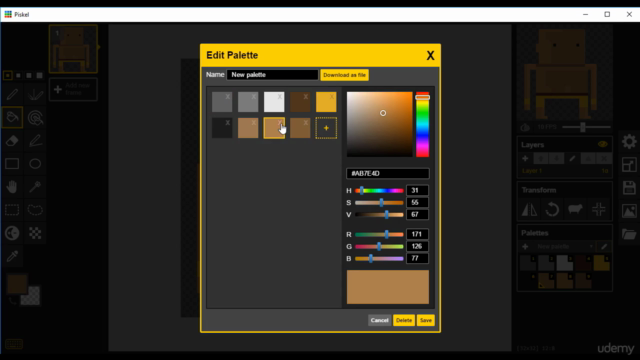Viewport: 640px width, 360px height.
Task: Click the Cancel button
Action: (379, 320)
